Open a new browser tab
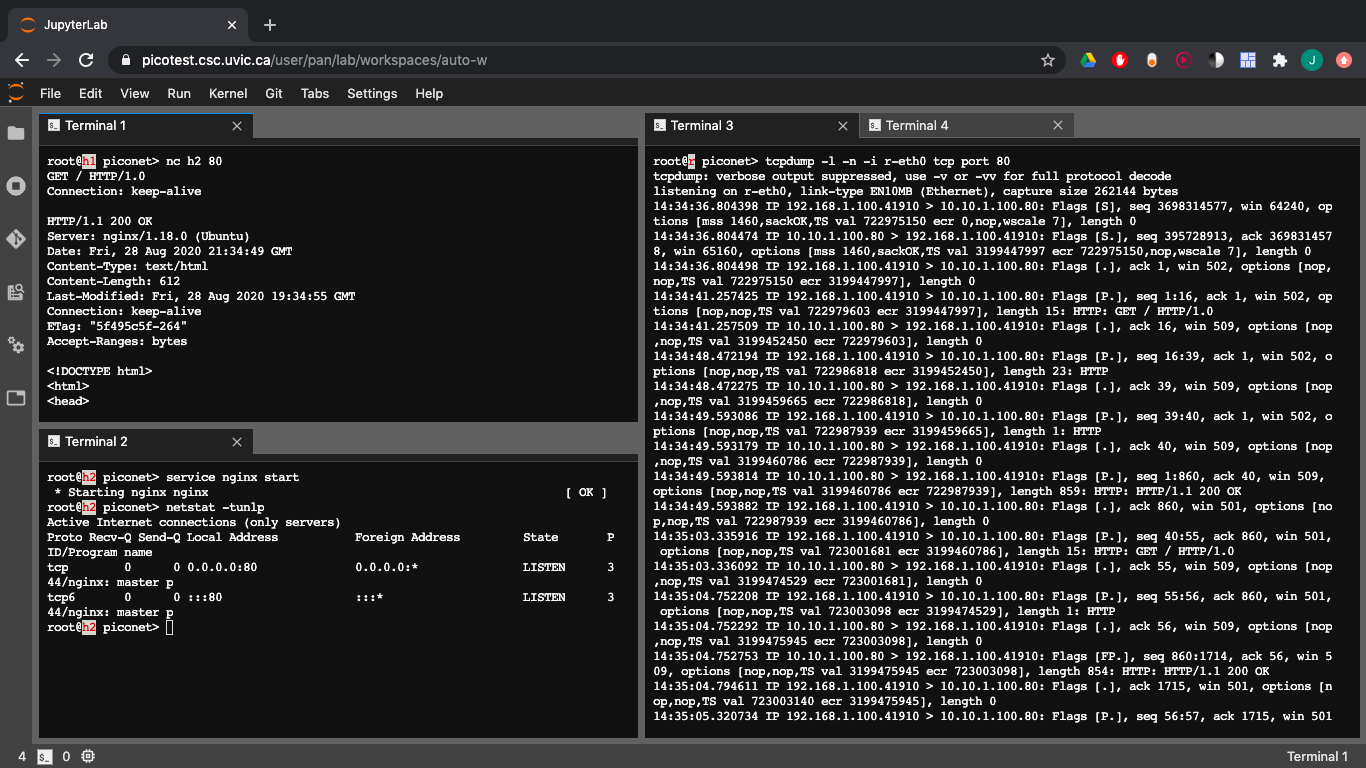 click(270, 25)
